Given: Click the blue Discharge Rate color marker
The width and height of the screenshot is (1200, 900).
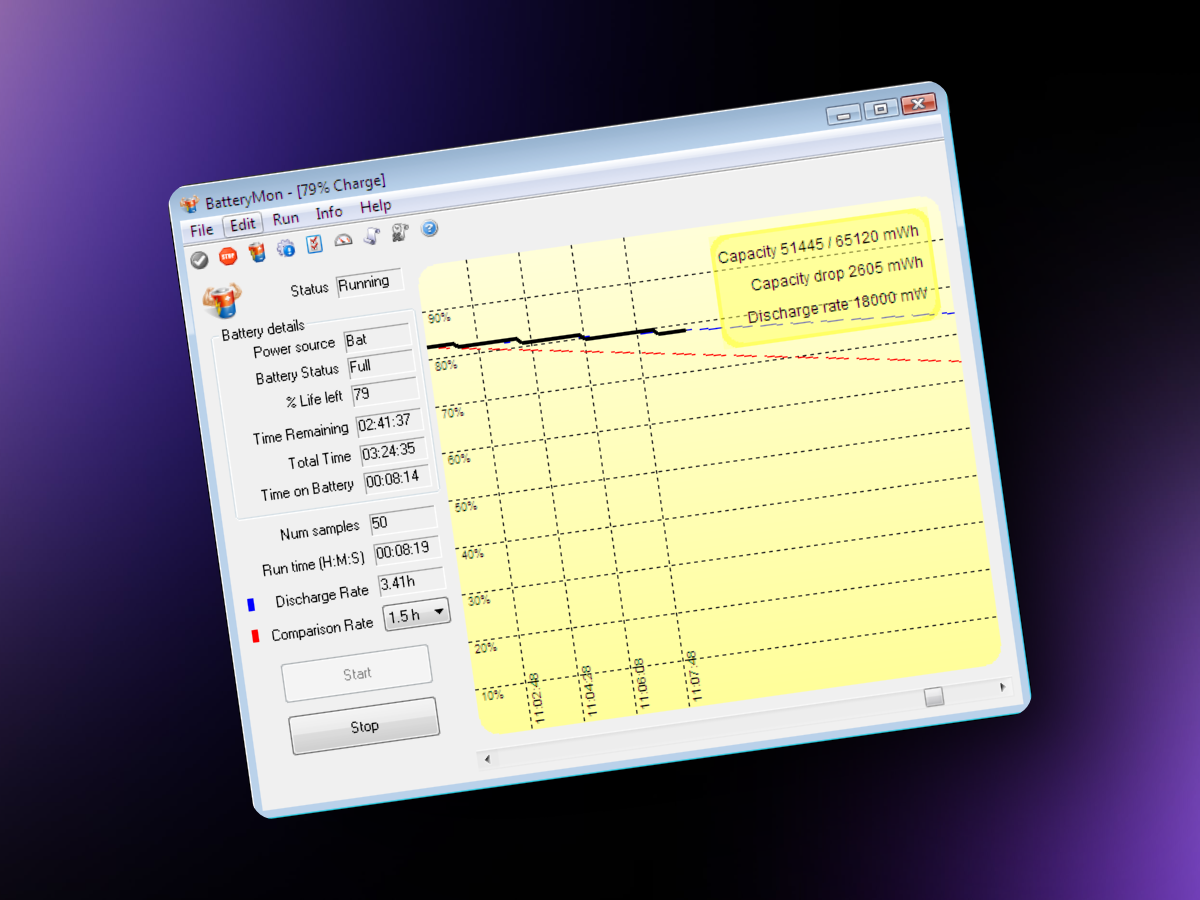Looking at the screenshot, I should click(251, 605).
